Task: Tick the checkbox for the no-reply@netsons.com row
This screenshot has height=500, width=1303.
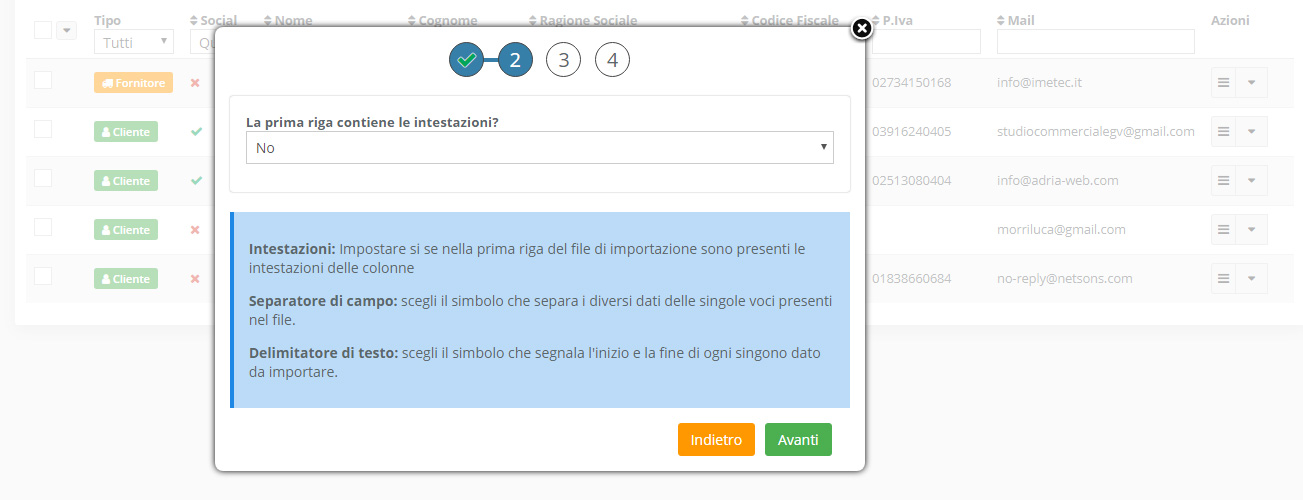Action: point(43,276)
